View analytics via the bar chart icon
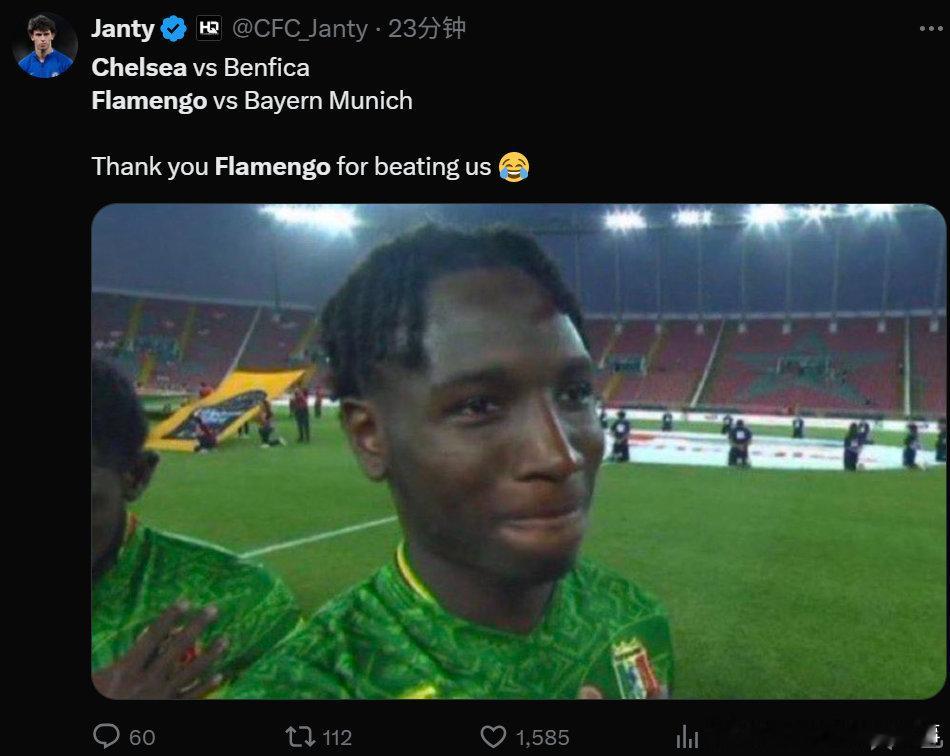The width and height of the screenshot is (950, 756). pyautogui.click(x=687, y=737)
